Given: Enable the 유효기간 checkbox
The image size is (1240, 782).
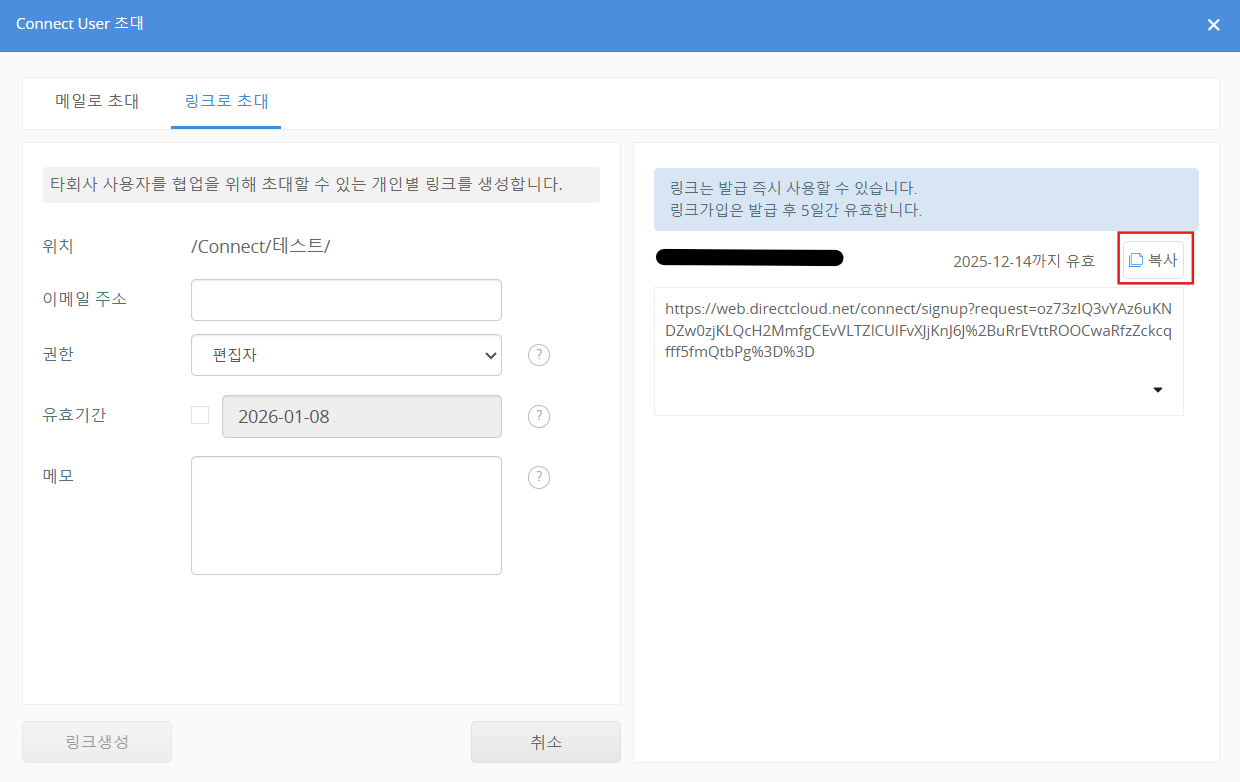Looking at the screenshot, I should (200, 415).
